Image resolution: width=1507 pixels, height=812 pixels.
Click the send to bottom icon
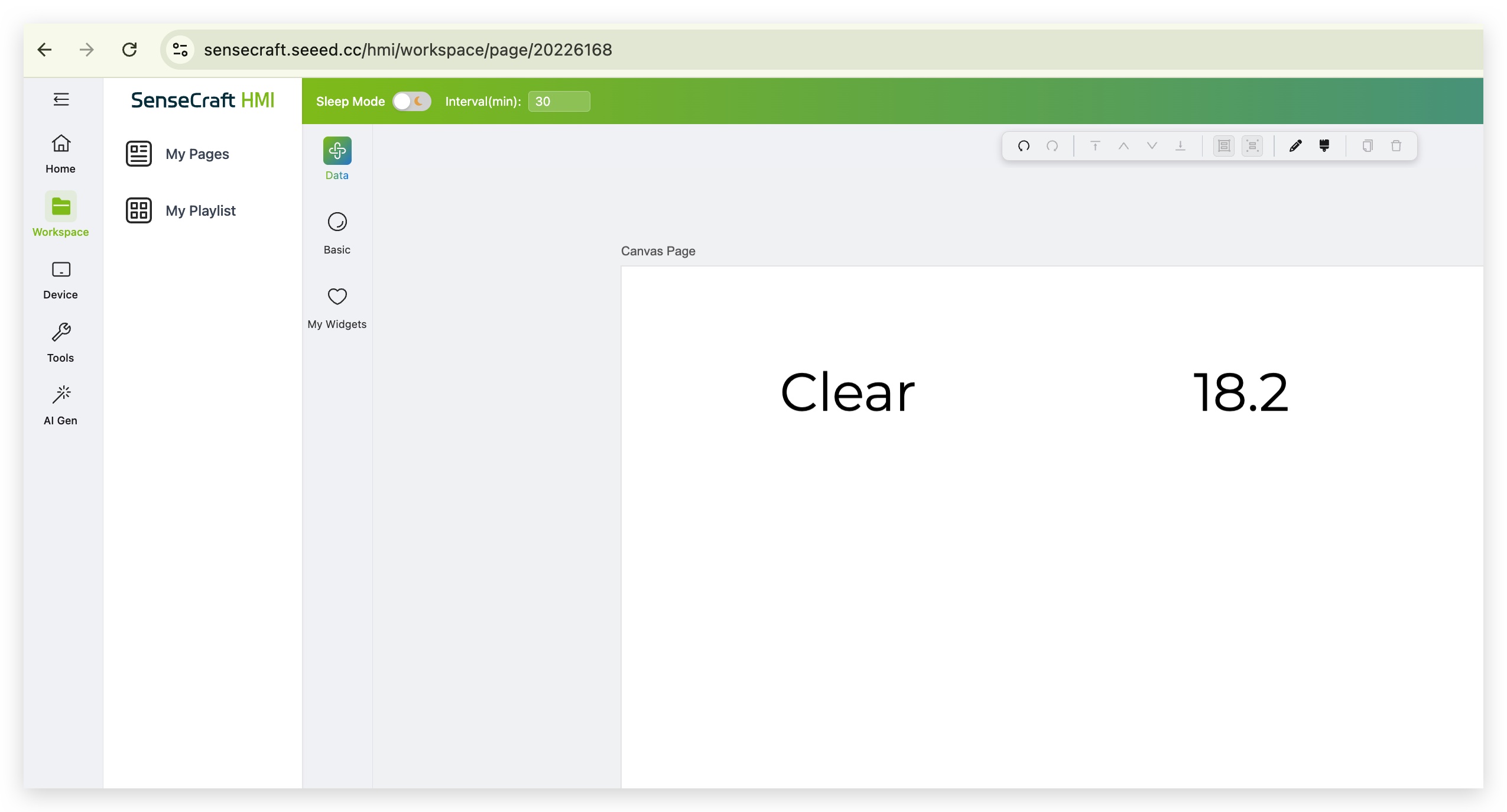pyautogui.click(x=1180, y=146)
